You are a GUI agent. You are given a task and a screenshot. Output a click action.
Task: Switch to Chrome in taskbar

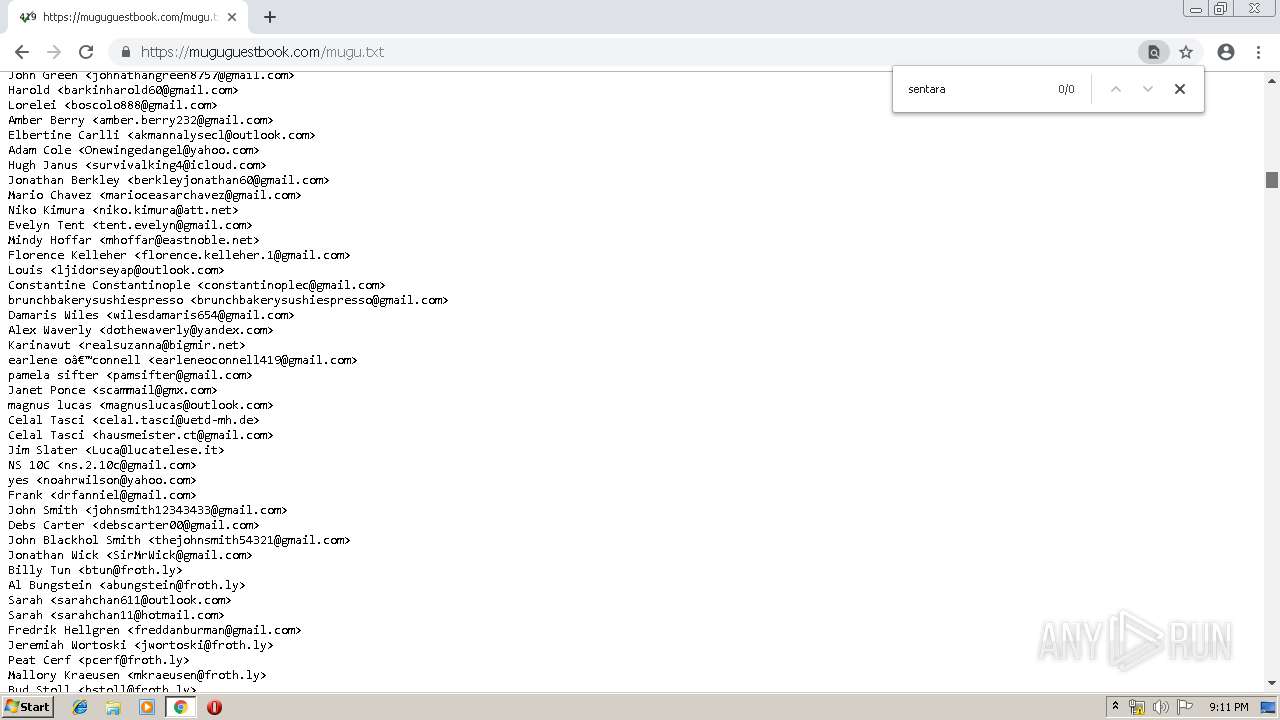click(181, 707)
